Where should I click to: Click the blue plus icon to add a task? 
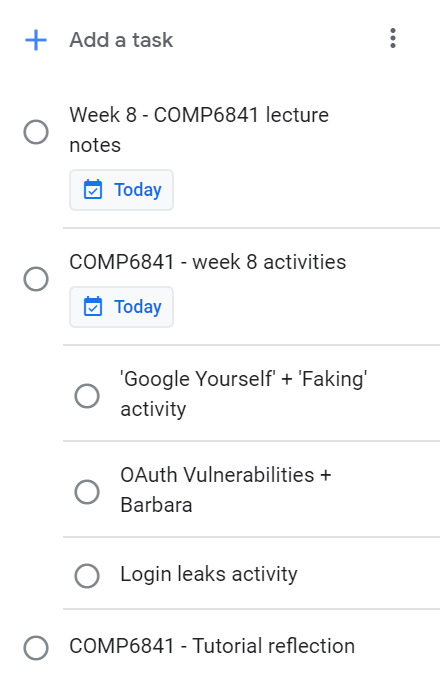tap(36, 40)
